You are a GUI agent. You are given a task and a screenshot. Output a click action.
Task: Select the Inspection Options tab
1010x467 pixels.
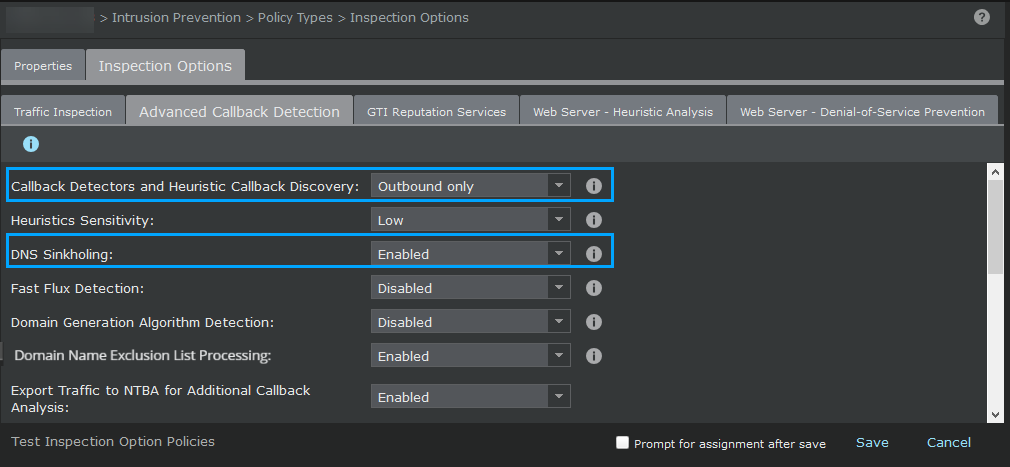[166, 65]
